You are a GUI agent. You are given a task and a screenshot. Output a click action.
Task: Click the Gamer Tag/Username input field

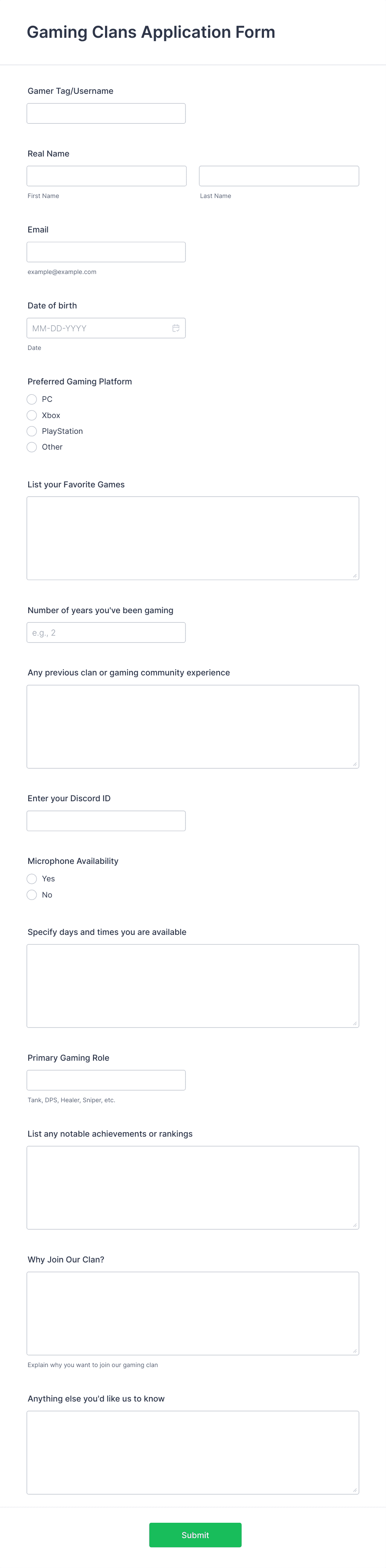tap(106, 113)
